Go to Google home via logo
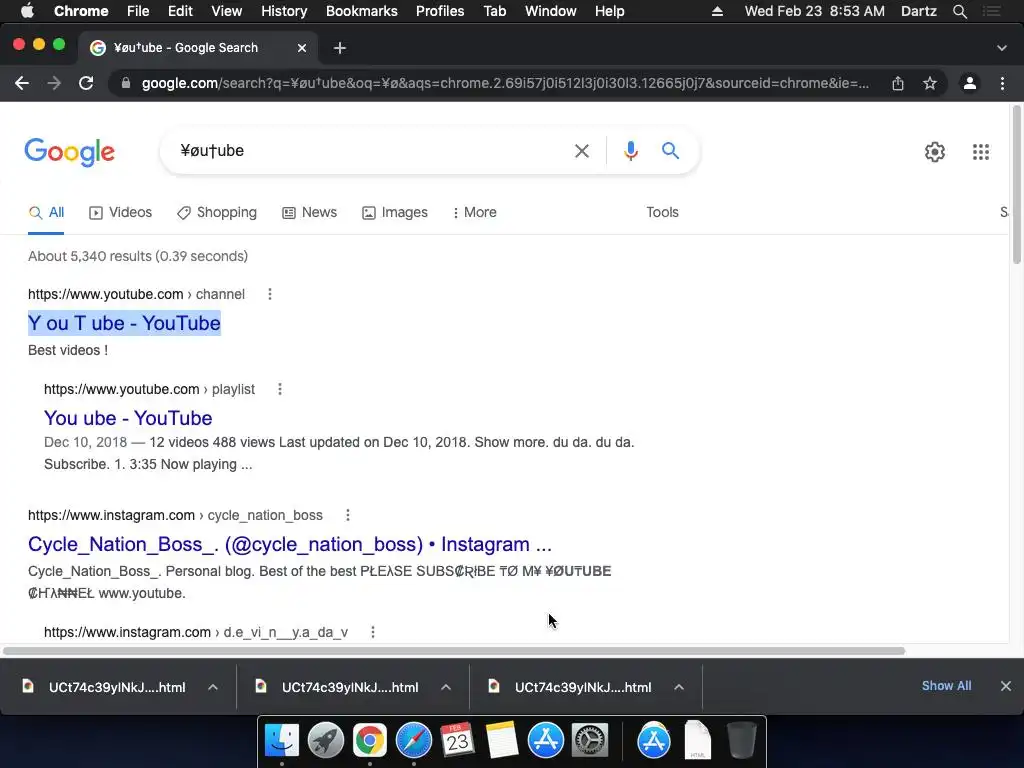The width and height of the screenshot is (1024, 768). tap(70, 152)
